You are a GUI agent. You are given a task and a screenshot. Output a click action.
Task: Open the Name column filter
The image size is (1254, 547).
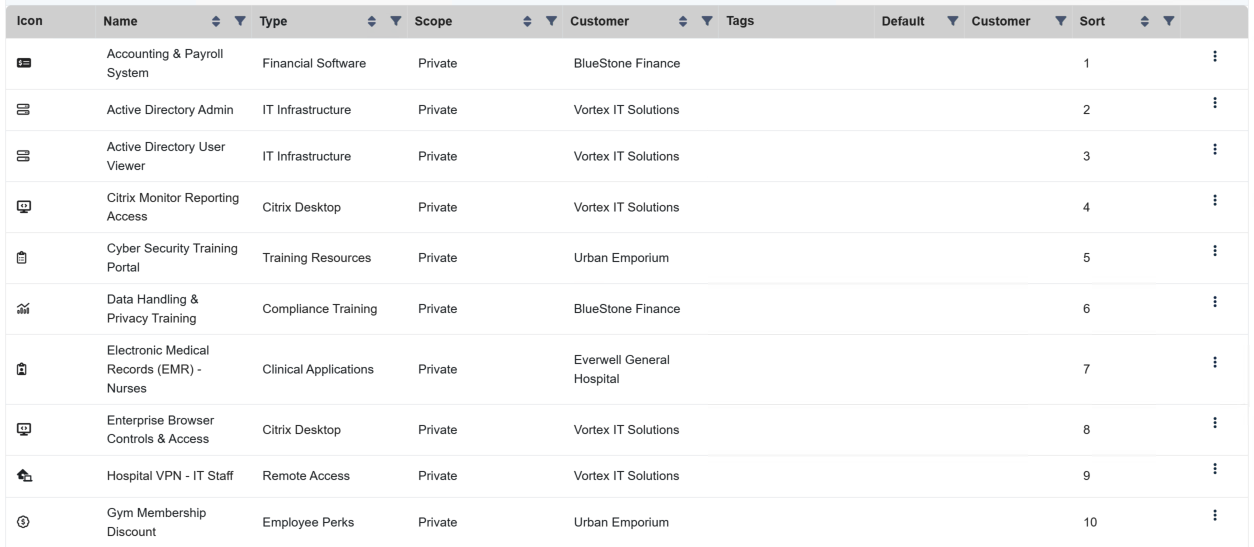pyautogui.click(x=239, y=21)
